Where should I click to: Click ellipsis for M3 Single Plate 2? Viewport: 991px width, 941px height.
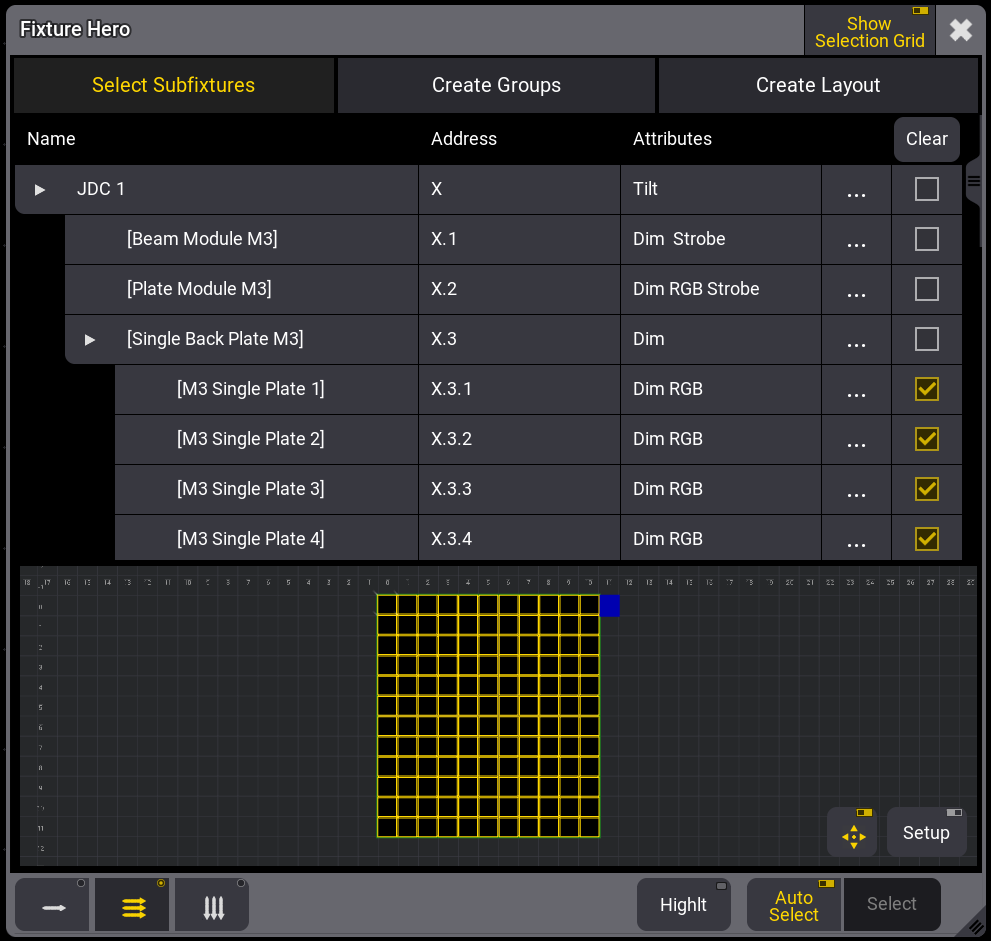[856, 440]
